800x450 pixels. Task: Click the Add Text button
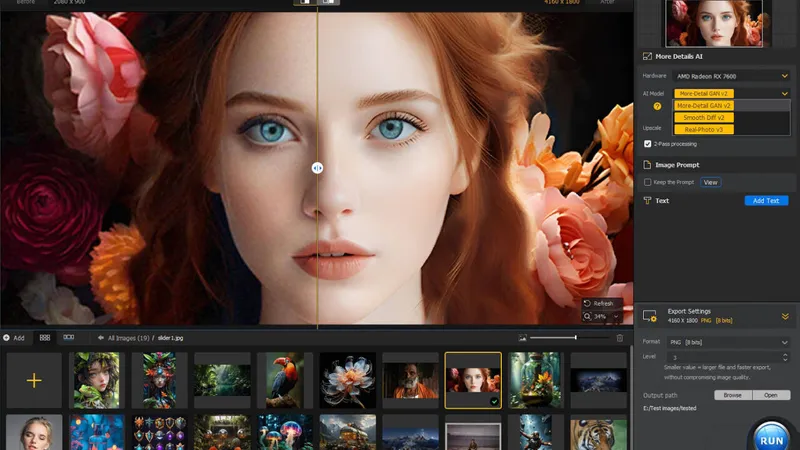click(766, 201)
